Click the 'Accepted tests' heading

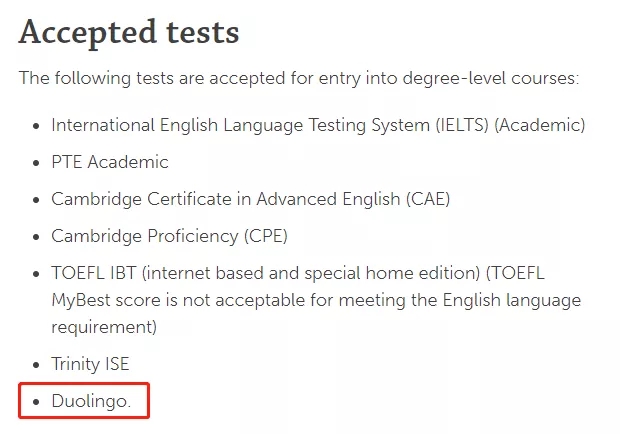[x=129, y=33]
